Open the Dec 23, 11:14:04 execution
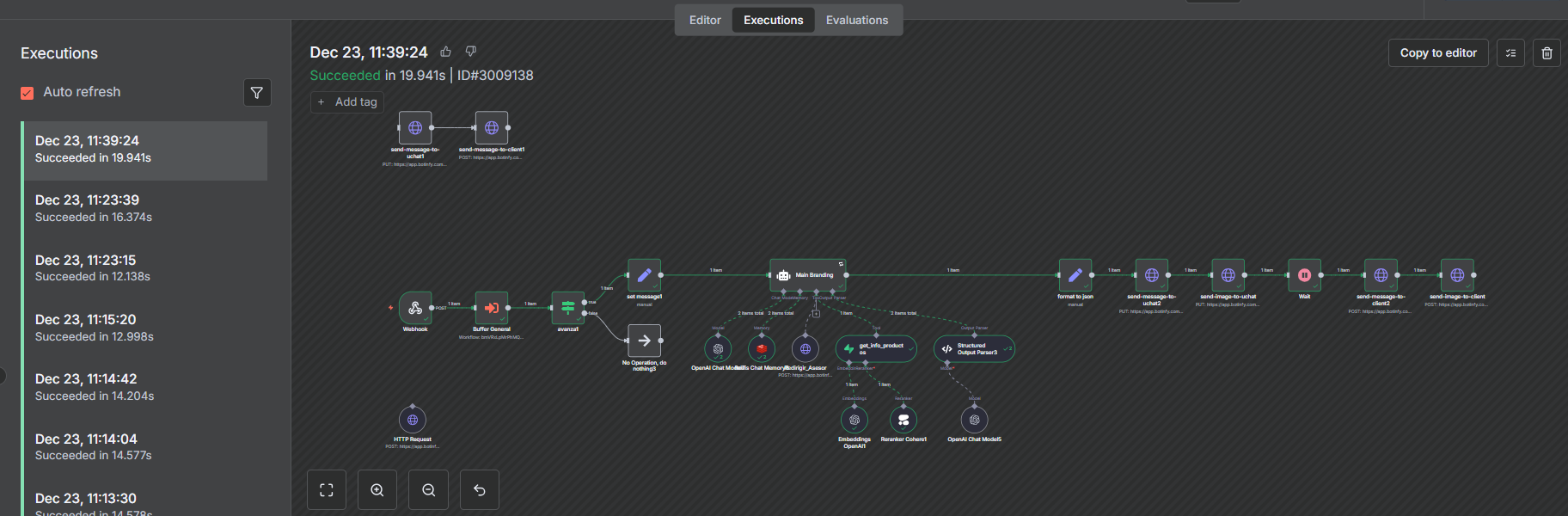The image size is (1568, 516). pyautogui.click(x=145, y=448)
